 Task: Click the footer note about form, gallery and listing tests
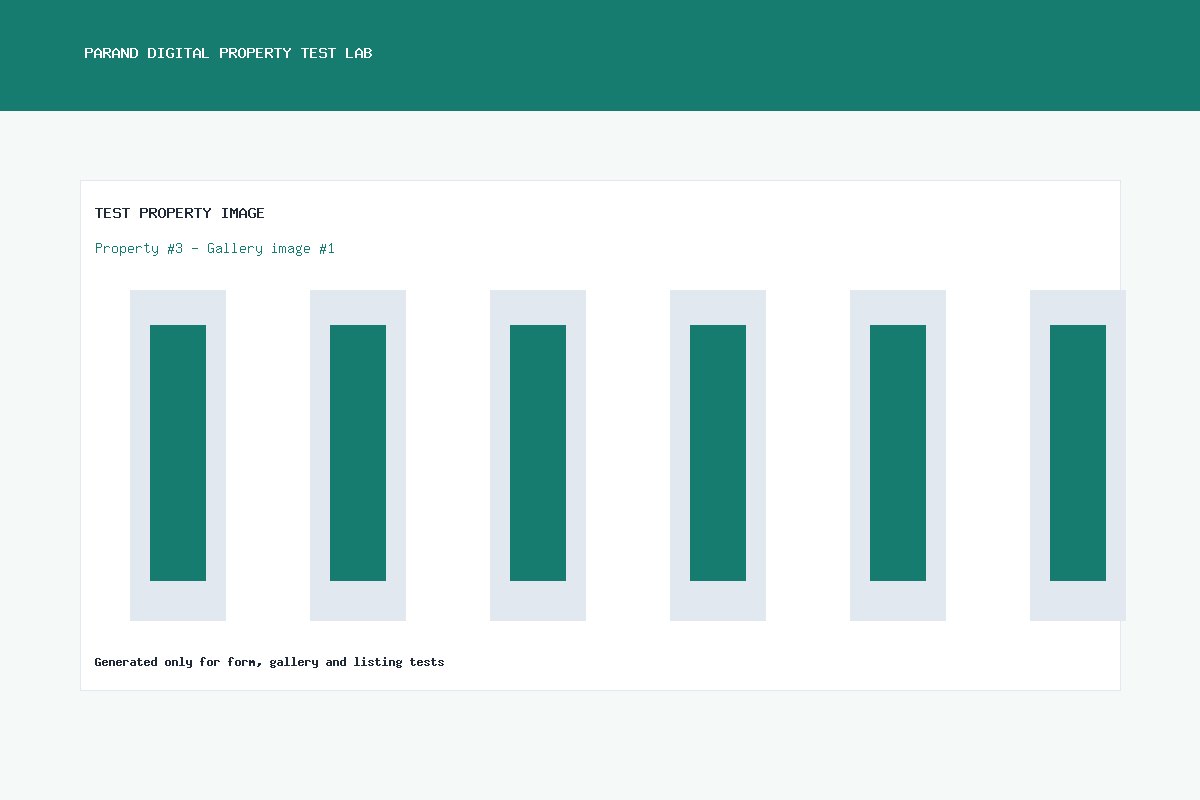point(269,662)
